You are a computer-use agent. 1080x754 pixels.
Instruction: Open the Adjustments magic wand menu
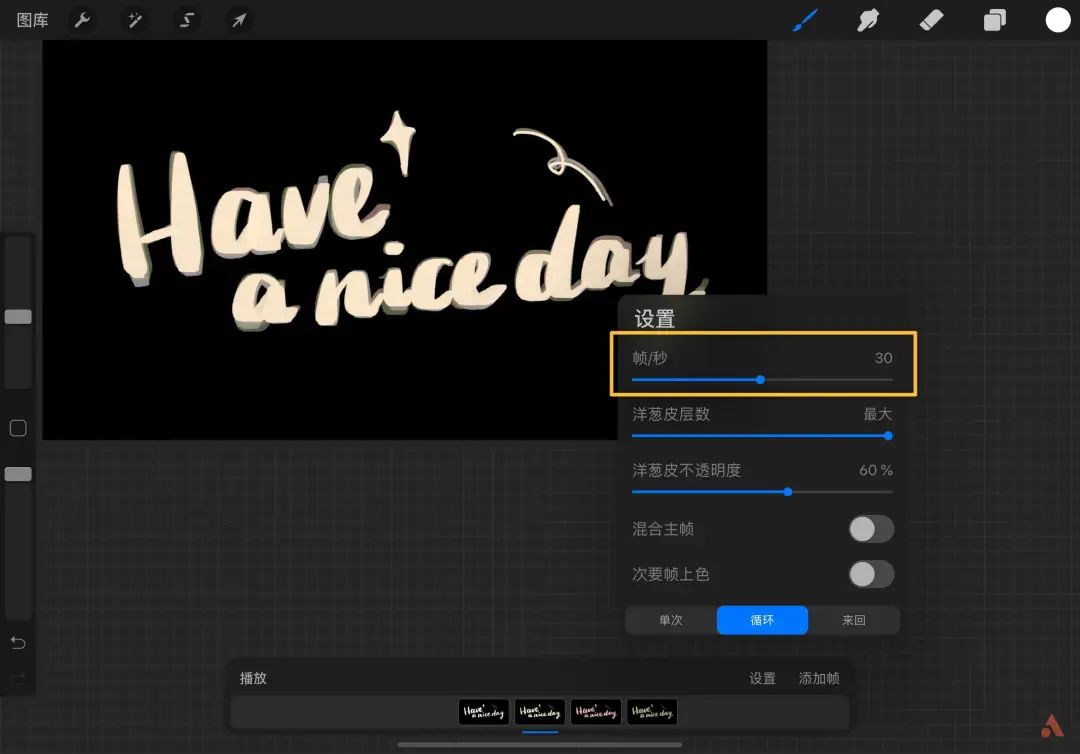tap(135, 20)
